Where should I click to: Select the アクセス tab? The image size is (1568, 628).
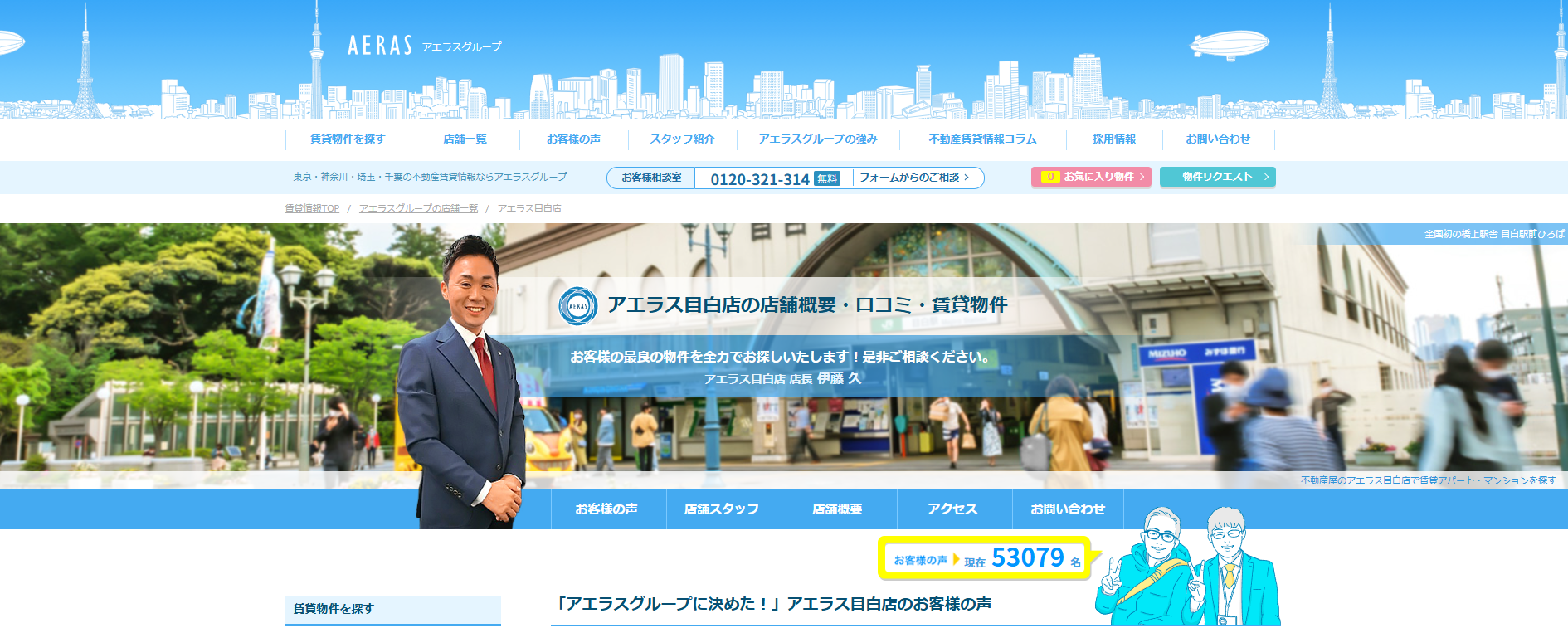952,509
